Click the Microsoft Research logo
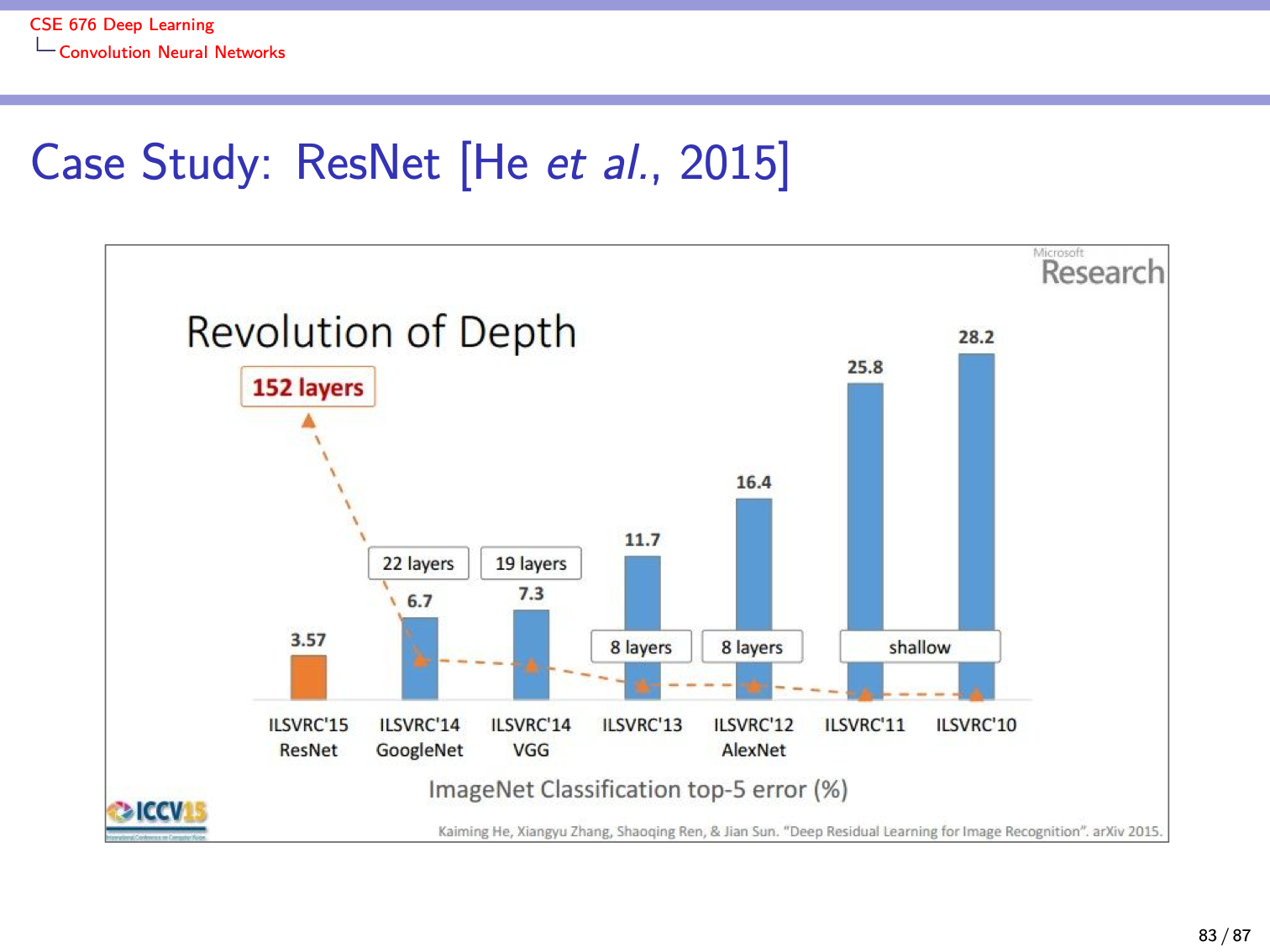This screenshot has height=952, width=1270. (x=1099, y=268)
